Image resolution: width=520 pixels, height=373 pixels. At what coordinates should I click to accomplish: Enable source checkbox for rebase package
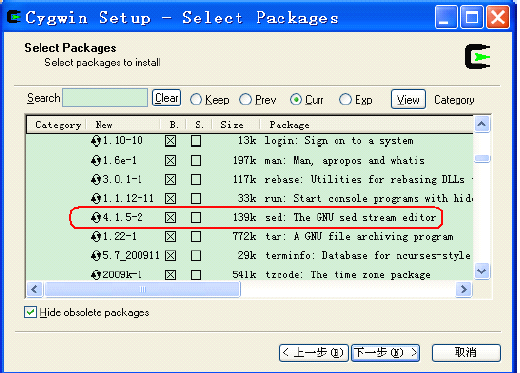(196, 180)
